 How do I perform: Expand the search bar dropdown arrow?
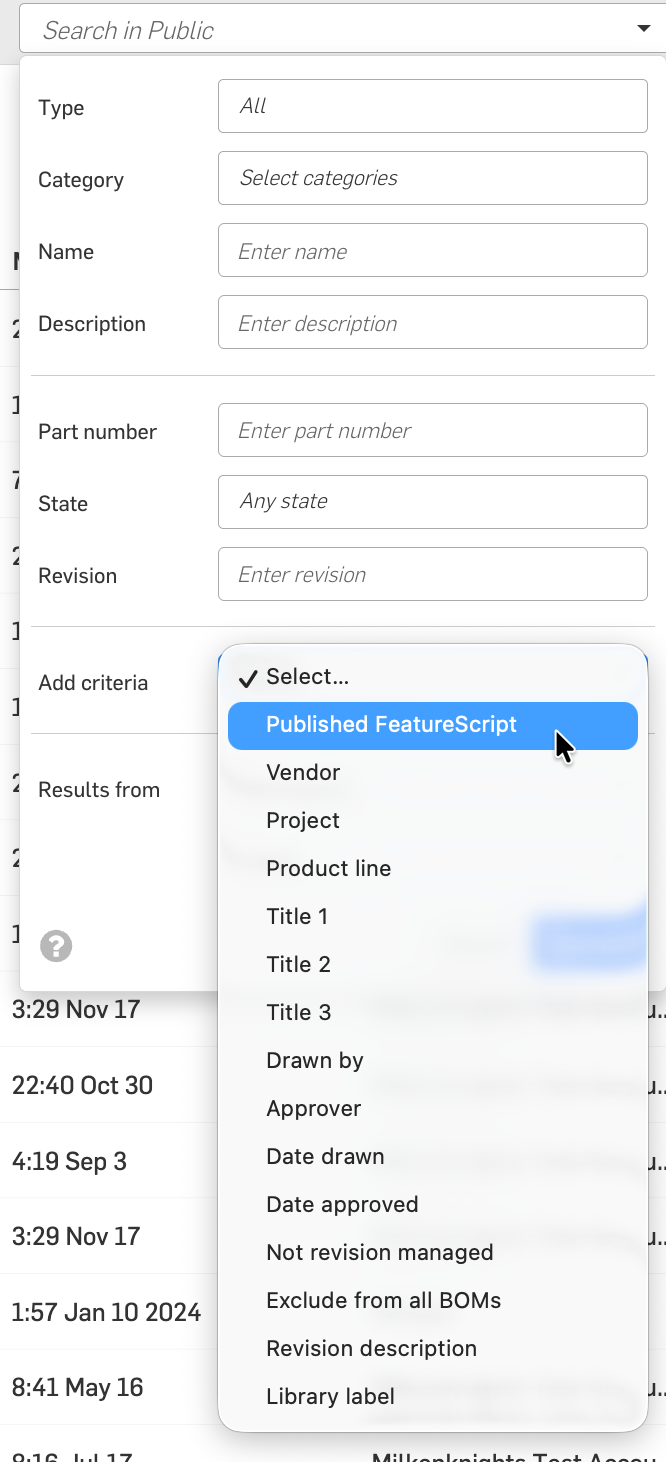click(x=643, y=29)
